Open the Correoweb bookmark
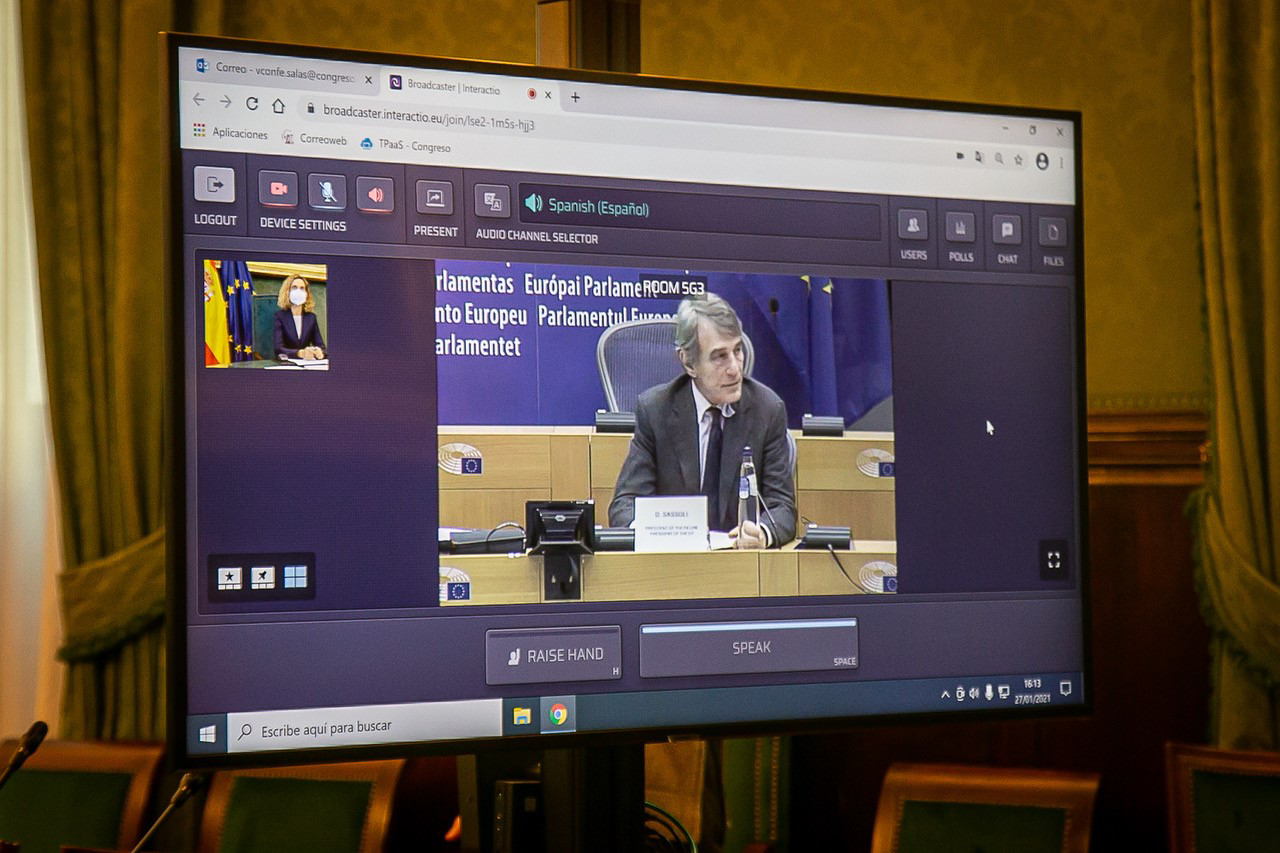 coord(314,139)
